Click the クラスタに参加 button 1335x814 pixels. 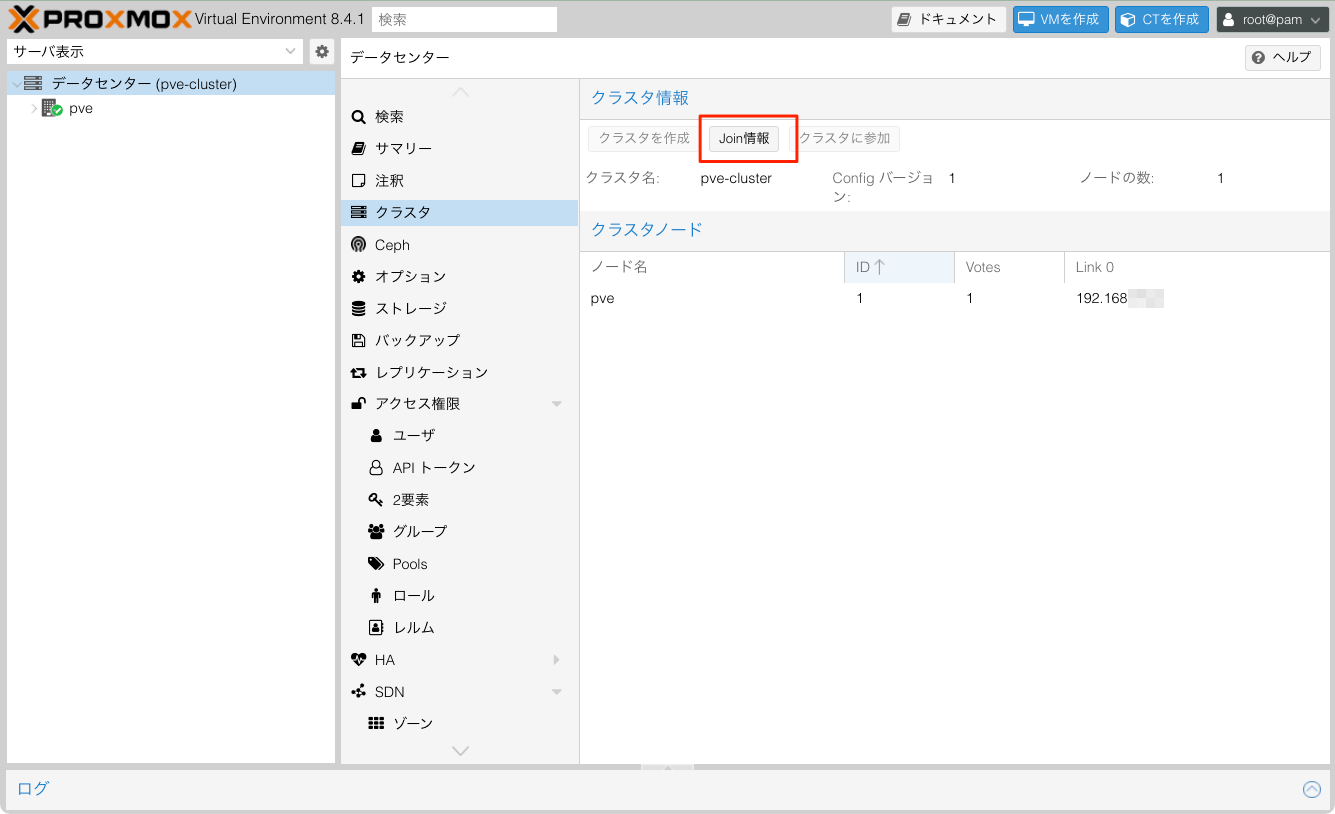[845, 138]
